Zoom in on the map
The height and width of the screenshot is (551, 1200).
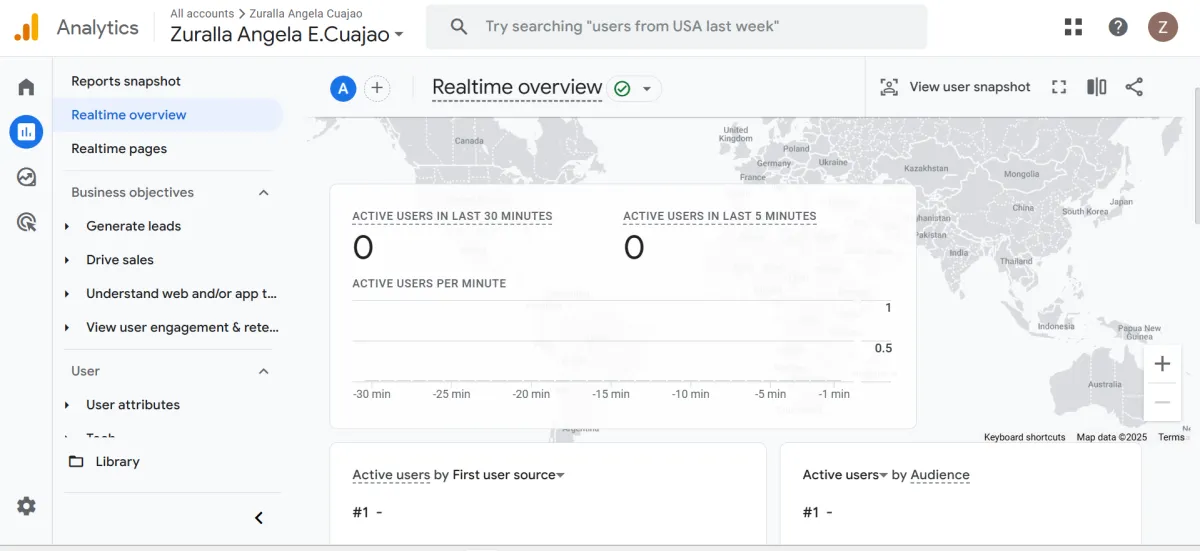[x=1162, y=364]
